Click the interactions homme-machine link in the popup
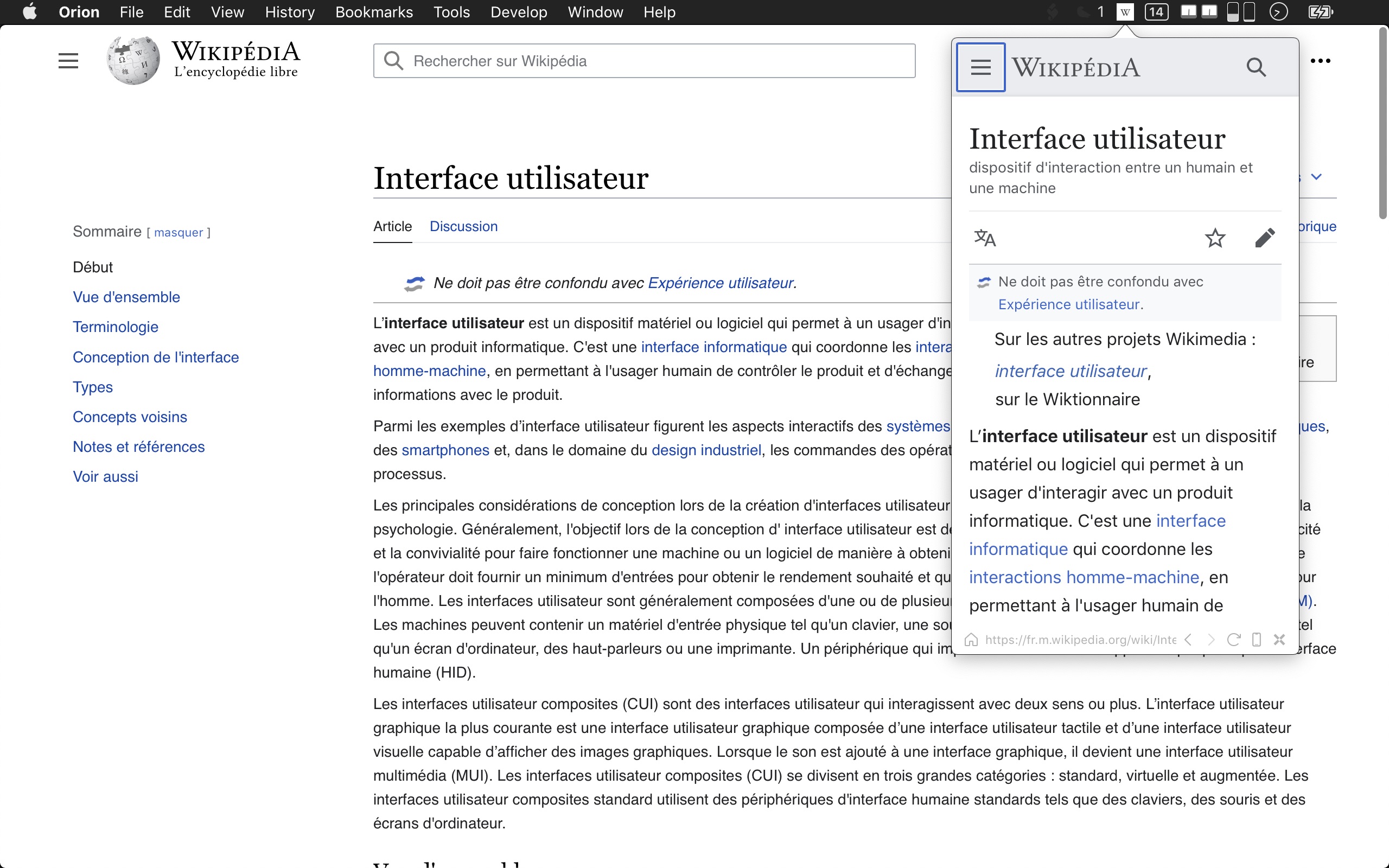The image size is (1389, 868). click(x=1084, y=577)
